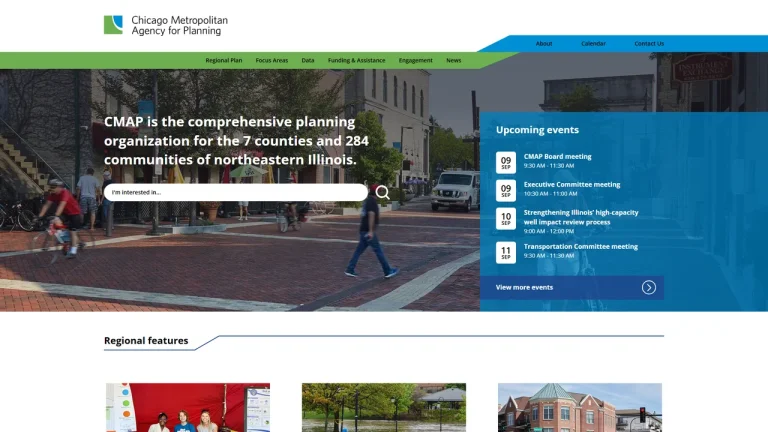This screenshot has height=432, width=768.
Task: Click the Regional features heading
Action: tap(146, 340)
